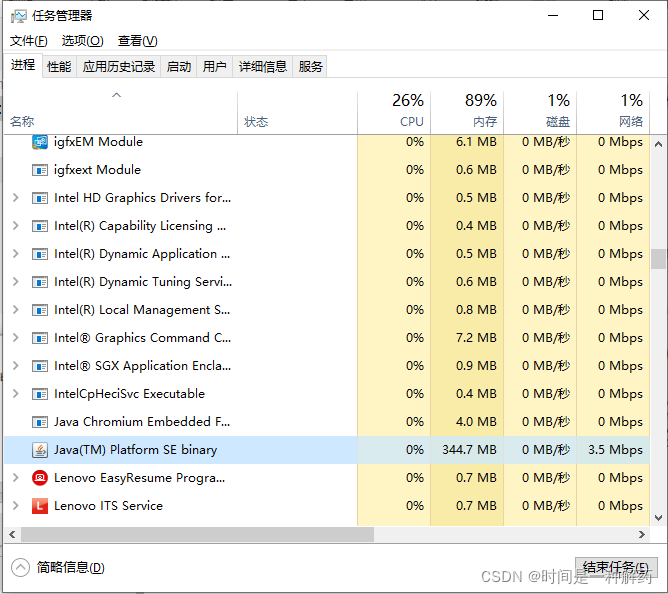Select the IntelCpHeciSvc Executable row name

[x=130, y=394]
